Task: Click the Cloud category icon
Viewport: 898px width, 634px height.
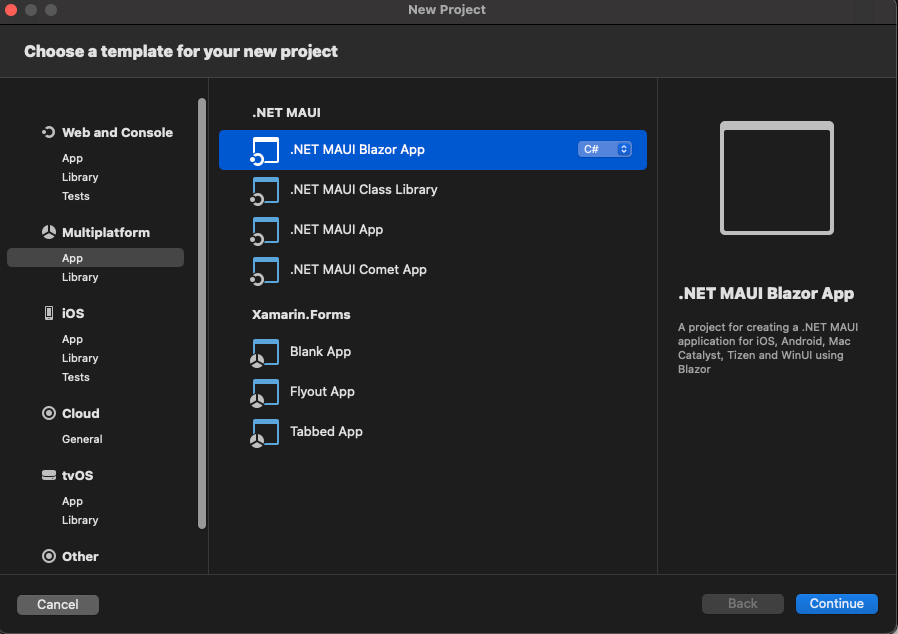Action: point(49,413)
